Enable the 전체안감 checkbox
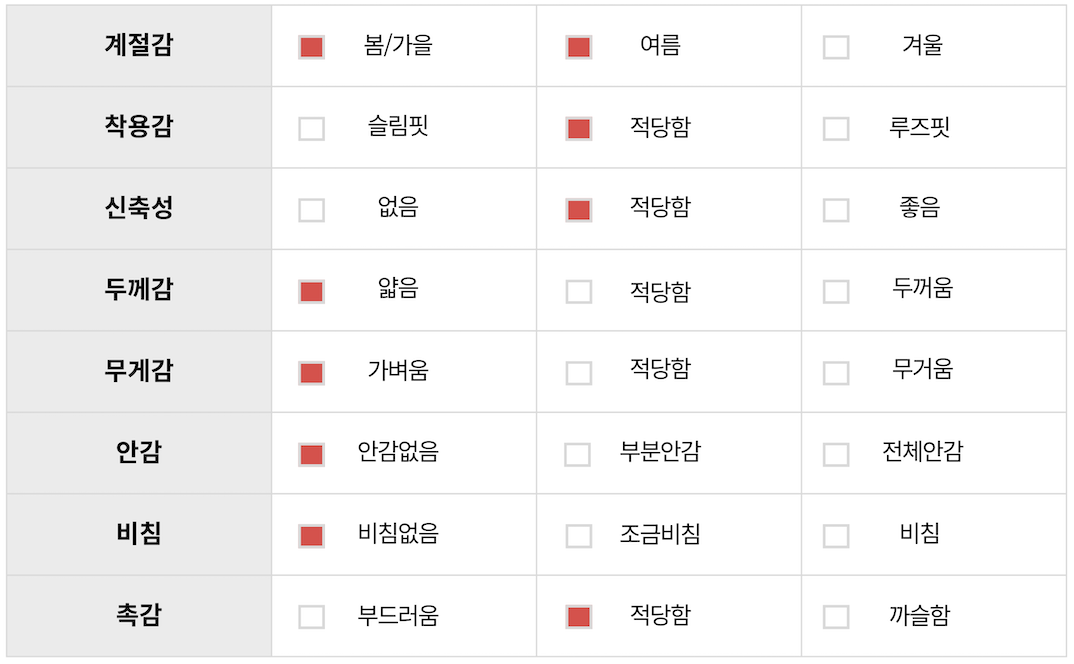 [836, 455]
